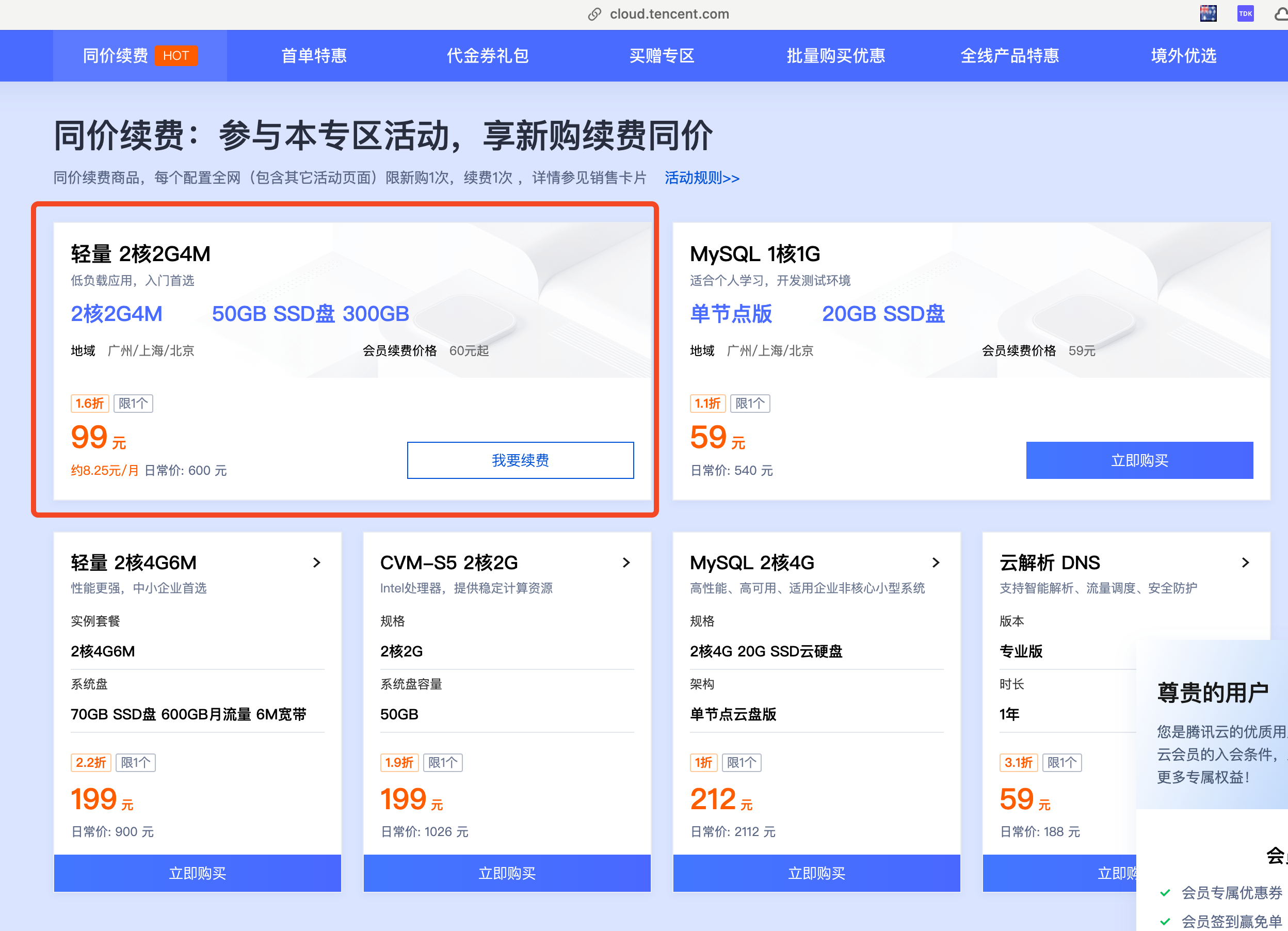Click the 日常价: 540 元 text

click(731, 470)
